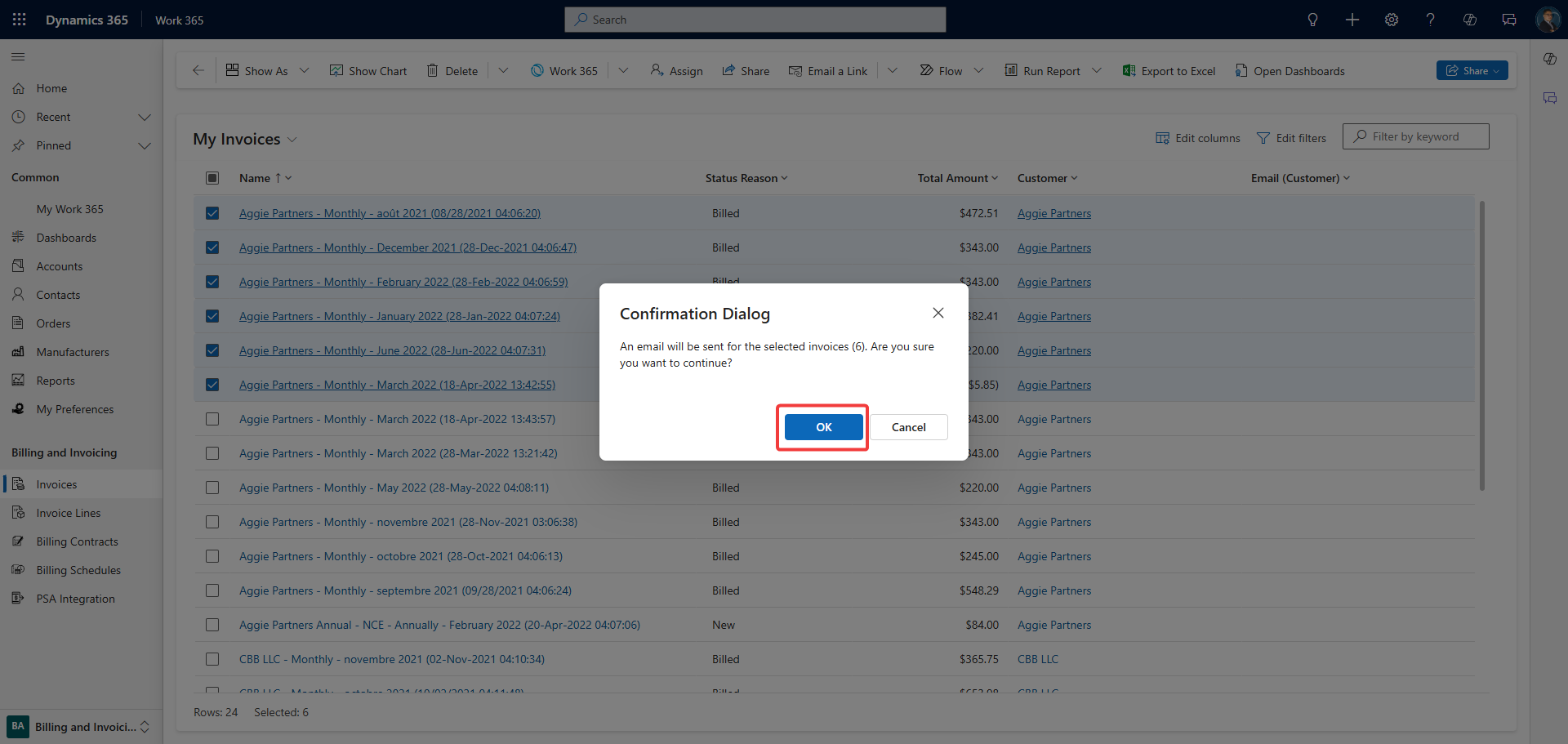Check the May 2022 invoice checkbox
Image resolution: width=1568 pixels, height=744 pixels.
(212, 488)
